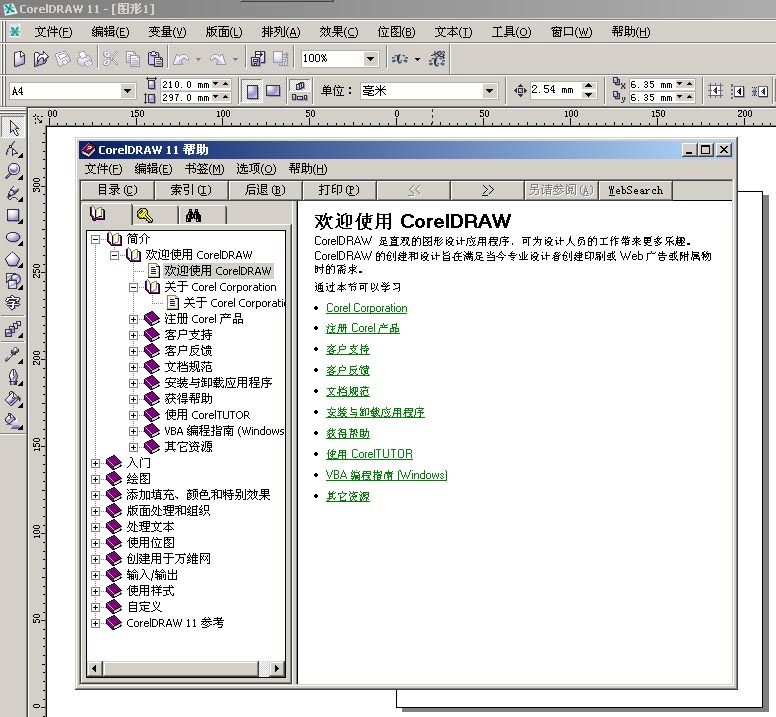The width and height of the screenshot is (776, 717).
Task: Expand the CorelDRAW 11 参考 topic
Action: click(x=96, y=623)
